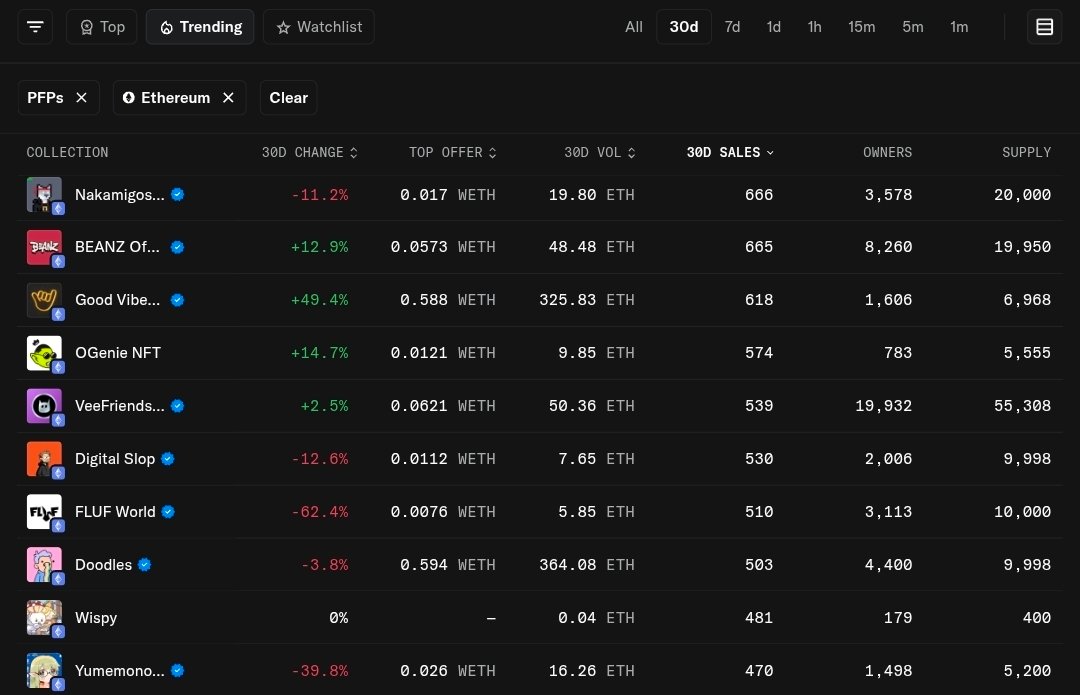This screenshot has width=1080, height=695.
Task: Open the OGenie NFT name link
Action: pos(118,353)
